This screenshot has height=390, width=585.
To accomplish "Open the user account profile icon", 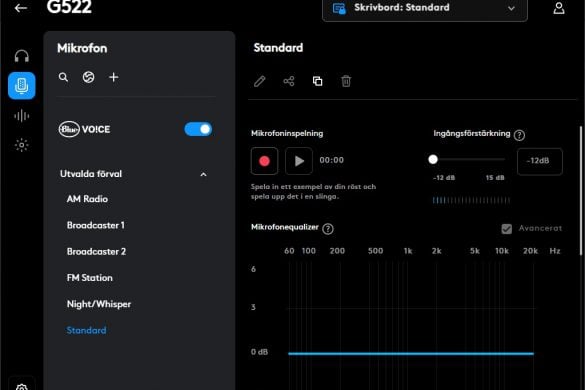I will [559, 8].
